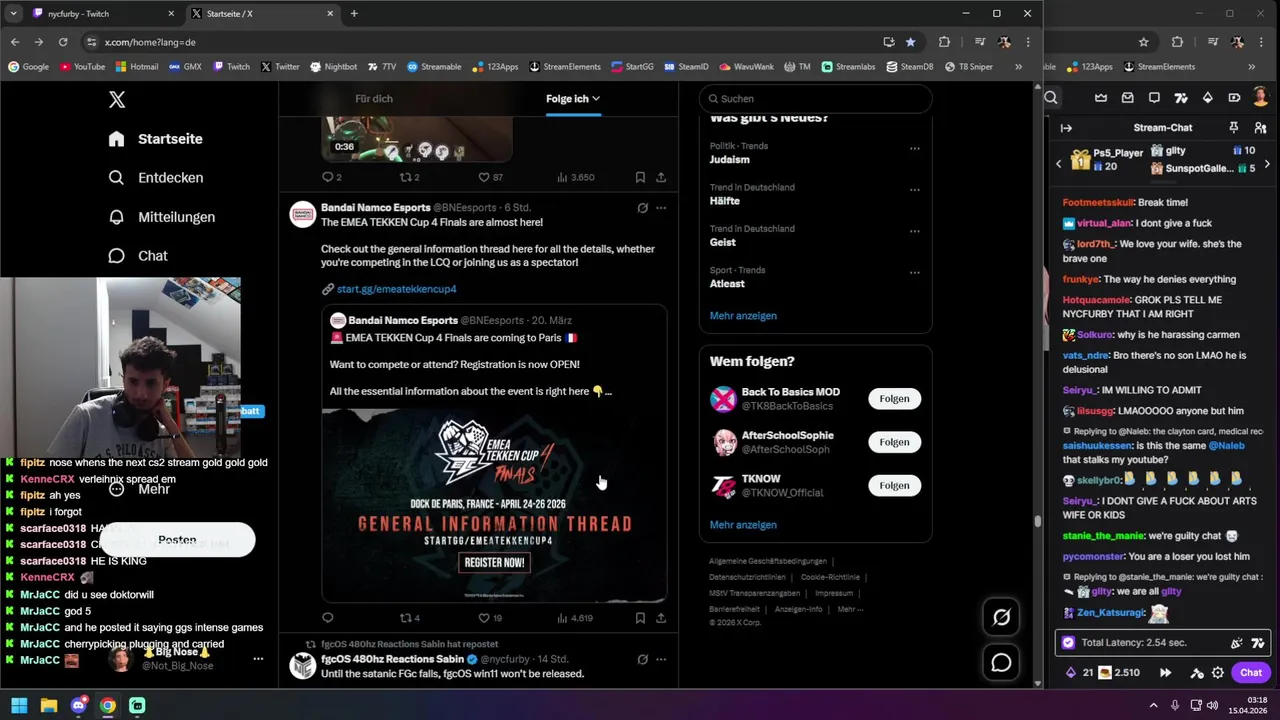Viewport: 1280px width, 720px height.
Task: Open the 7TV emote menu in chat input
Action: pos(1258,643)
